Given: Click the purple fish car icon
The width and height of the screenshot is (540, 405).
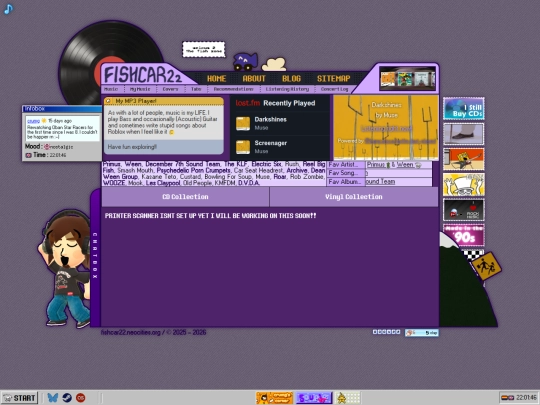Looking at the screenshot, I should [245, 61].
